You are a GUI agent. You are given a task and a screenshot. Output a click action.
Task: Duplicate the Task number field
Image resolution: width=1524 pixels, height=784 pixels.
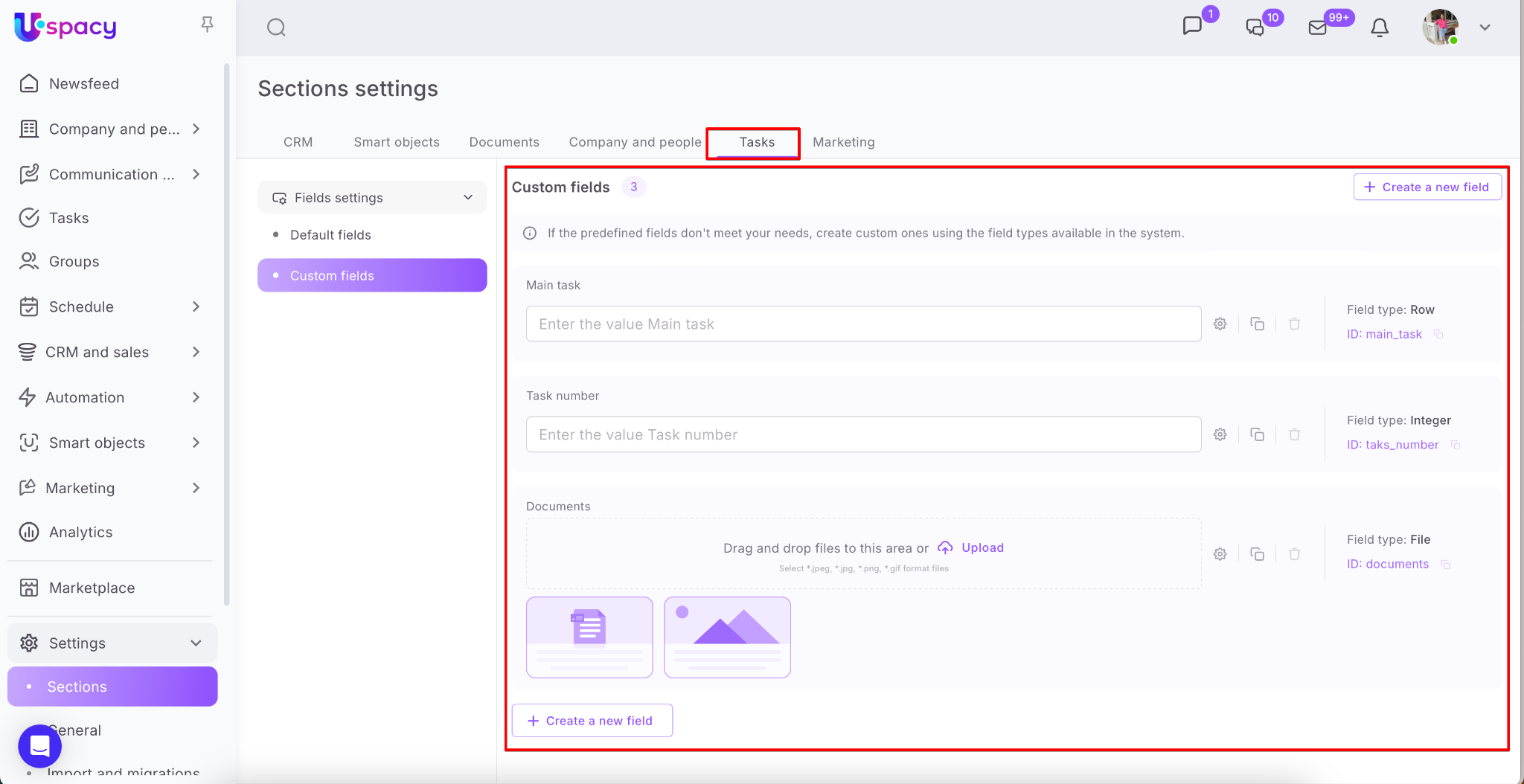point(1257,434)
